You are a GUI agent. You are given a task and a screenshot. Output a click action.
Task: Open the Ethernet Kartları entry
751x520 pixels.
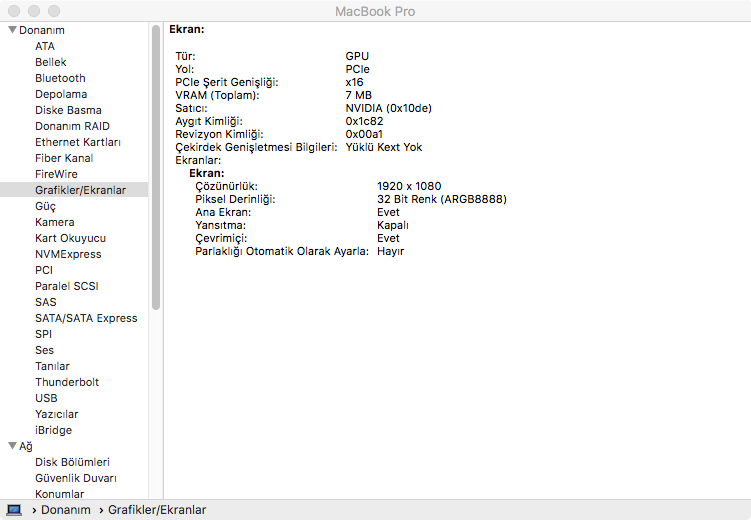pos(78,142)
